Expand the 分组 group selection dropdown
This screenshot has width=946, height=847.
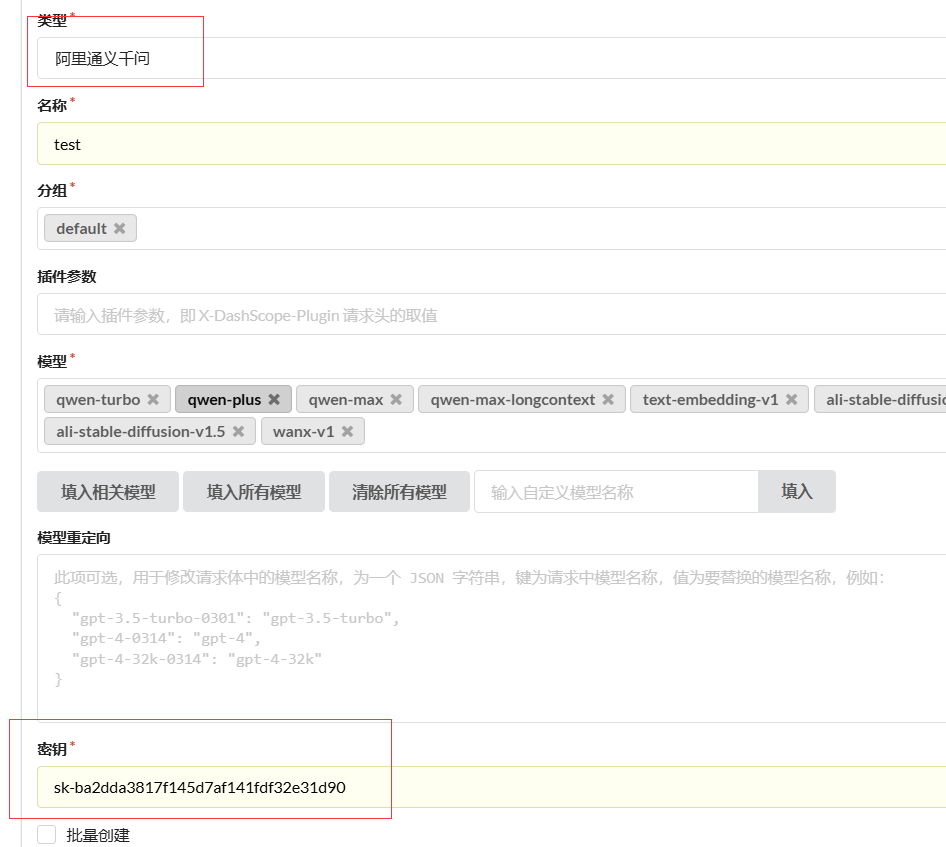[540, 229]
